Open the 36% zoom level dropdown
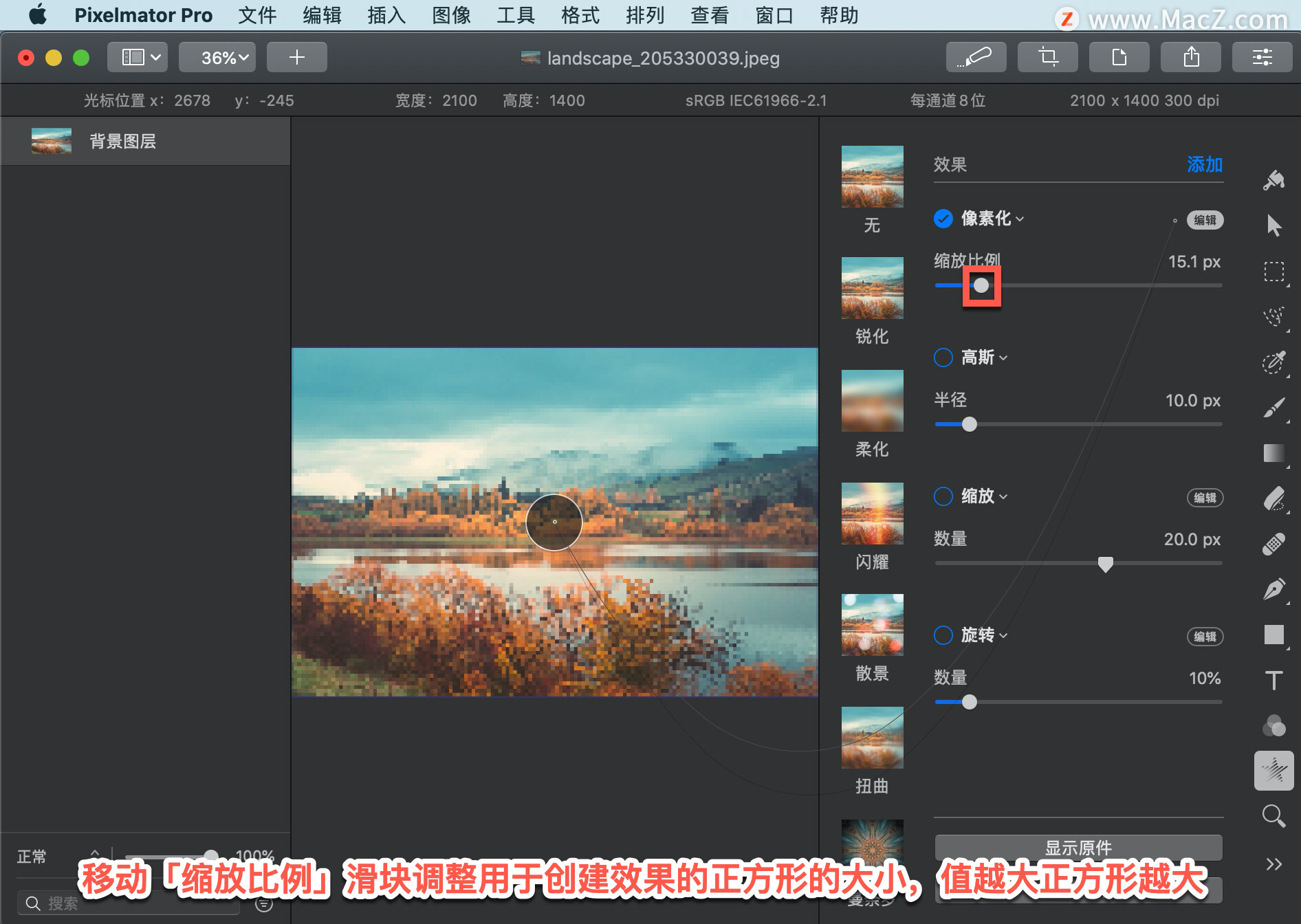1301x924 pixels. pyautogui.click(x=217, y=57)
